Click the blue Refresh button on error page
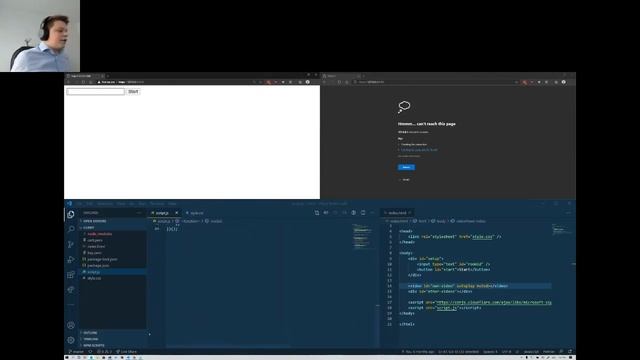The image size is (640, 360). pos(406,167)
